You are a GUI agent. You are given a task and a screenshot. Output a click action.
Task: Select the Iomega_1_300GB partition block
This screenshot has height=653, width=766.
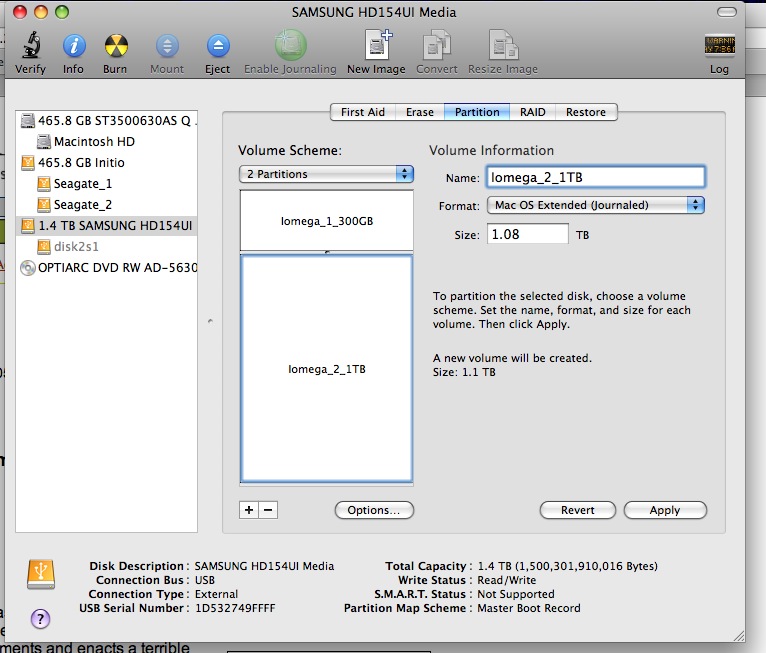pyautogui.click(x=326, y=220)
